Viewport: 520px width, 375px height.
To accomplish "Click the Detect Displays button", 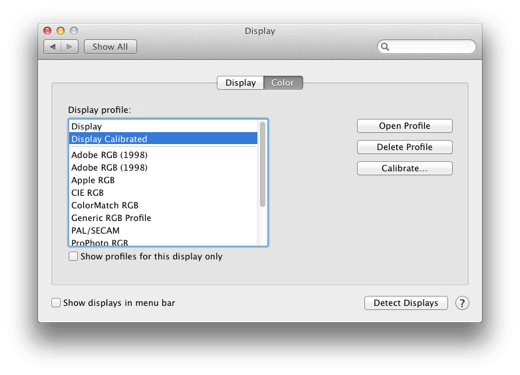I will (406, 303).
